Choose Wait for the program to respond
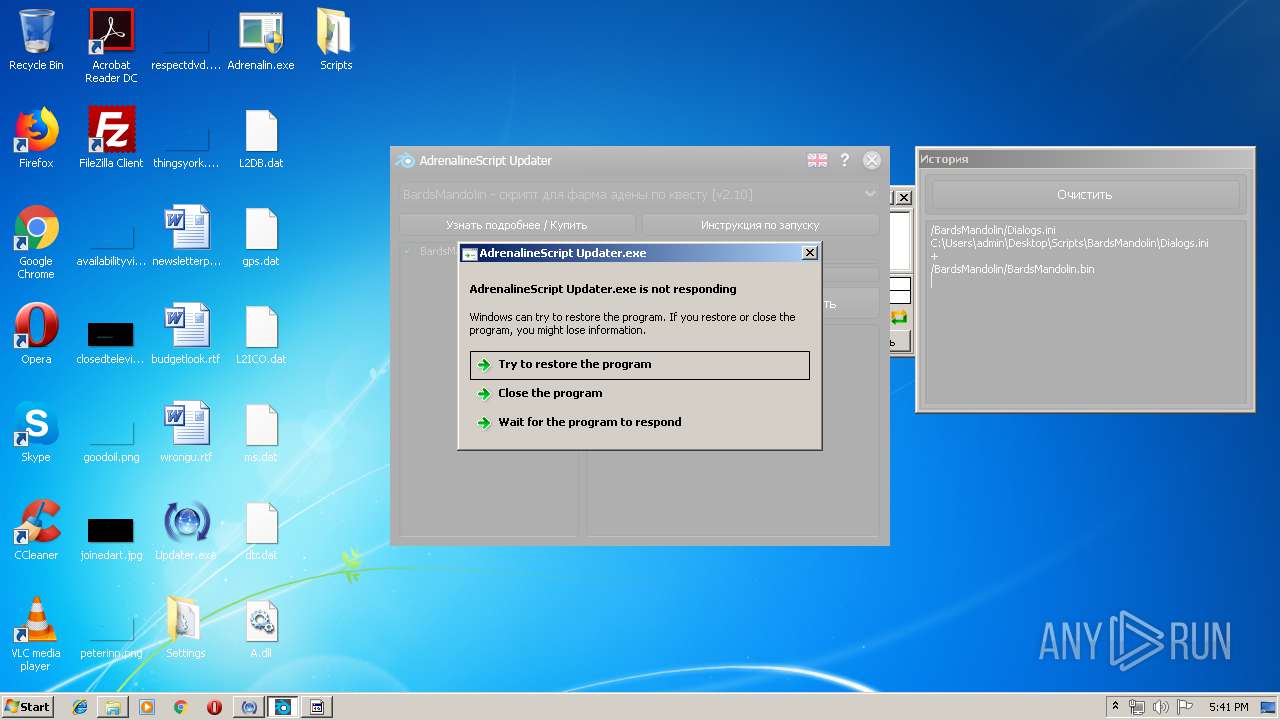The image size is (1280, 720). click(639, 422)
